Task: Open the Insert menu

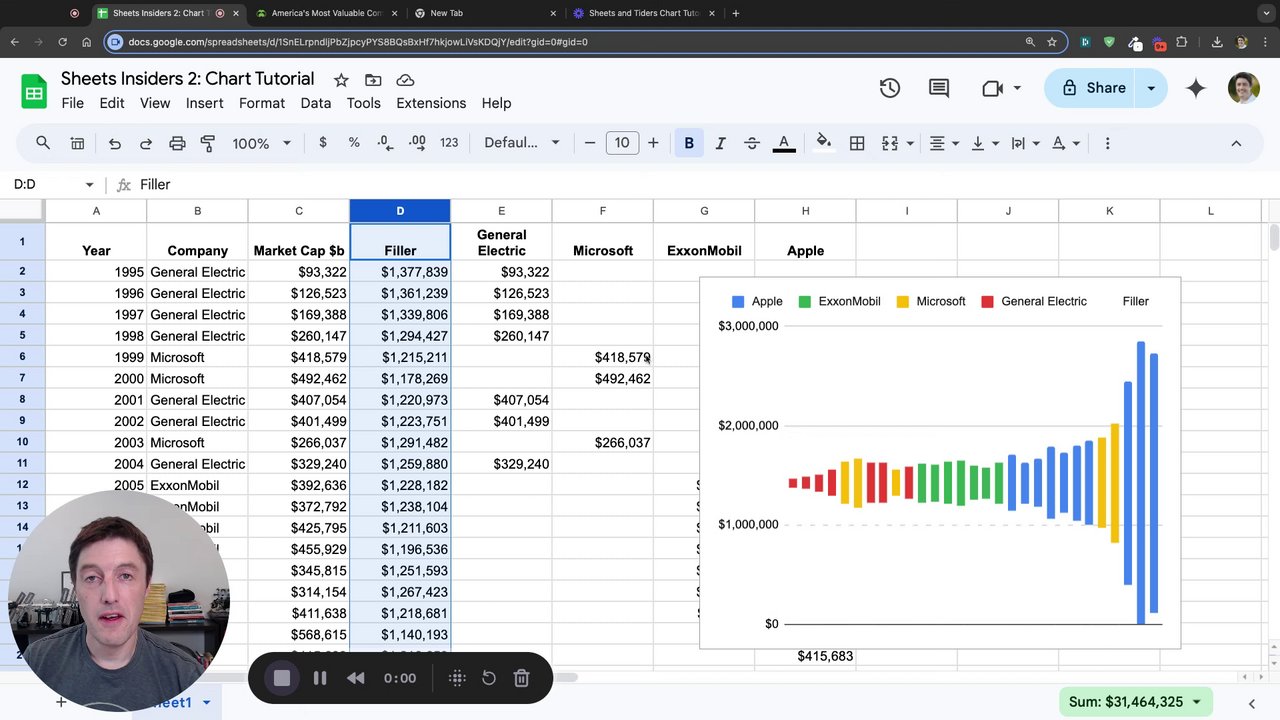Action: (204, 103)
